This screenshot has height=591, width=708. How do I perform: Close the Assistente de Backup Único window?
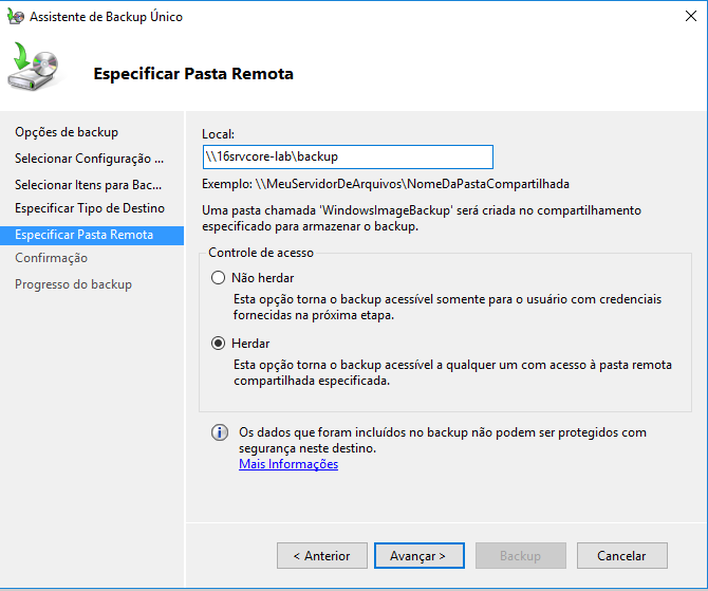[690, 16]
